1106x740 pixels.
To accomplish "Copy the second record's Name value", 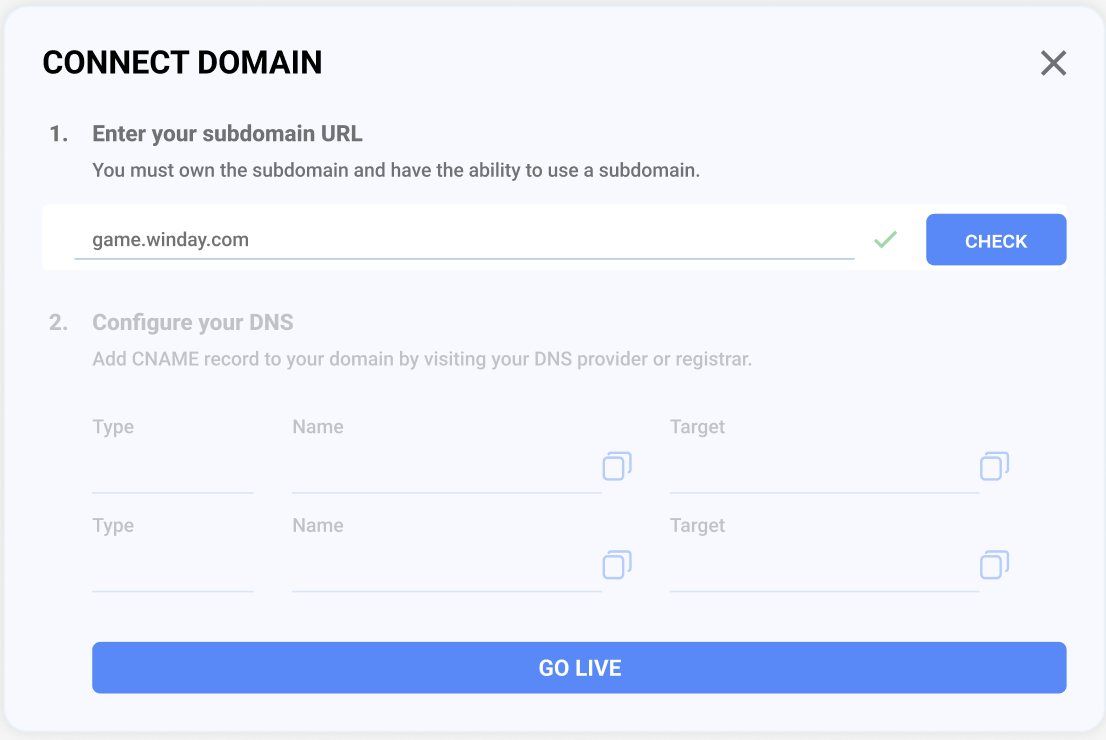I will (616, 565).
